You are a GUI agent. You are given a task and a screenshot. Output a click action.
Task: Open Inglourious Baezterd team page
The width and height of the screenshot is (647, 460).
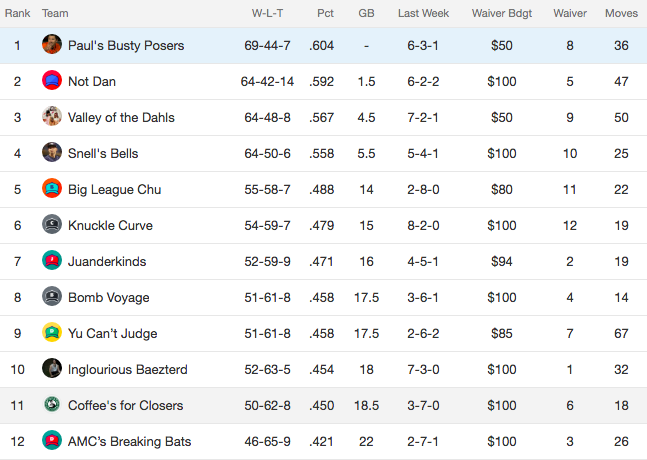[x=128, y=369]
